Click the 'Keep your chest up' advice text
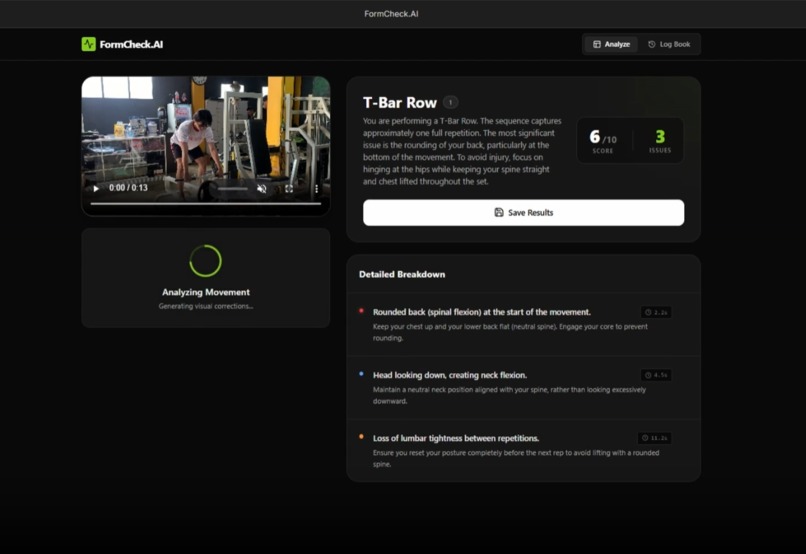 (510, 332)
